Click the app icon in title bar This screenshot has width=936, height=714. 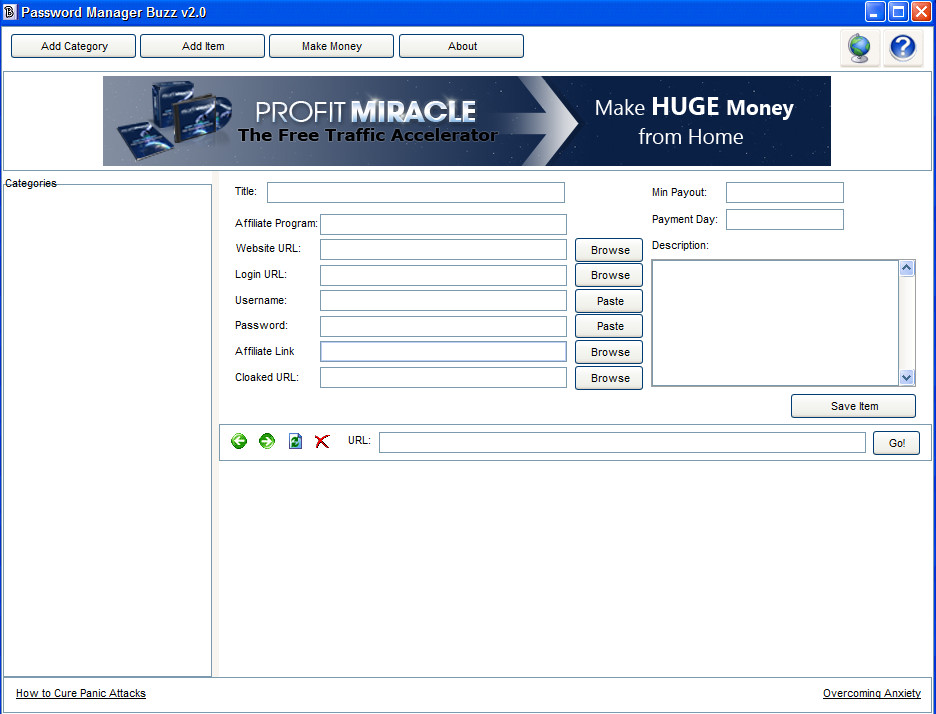(x=10, y=12)
